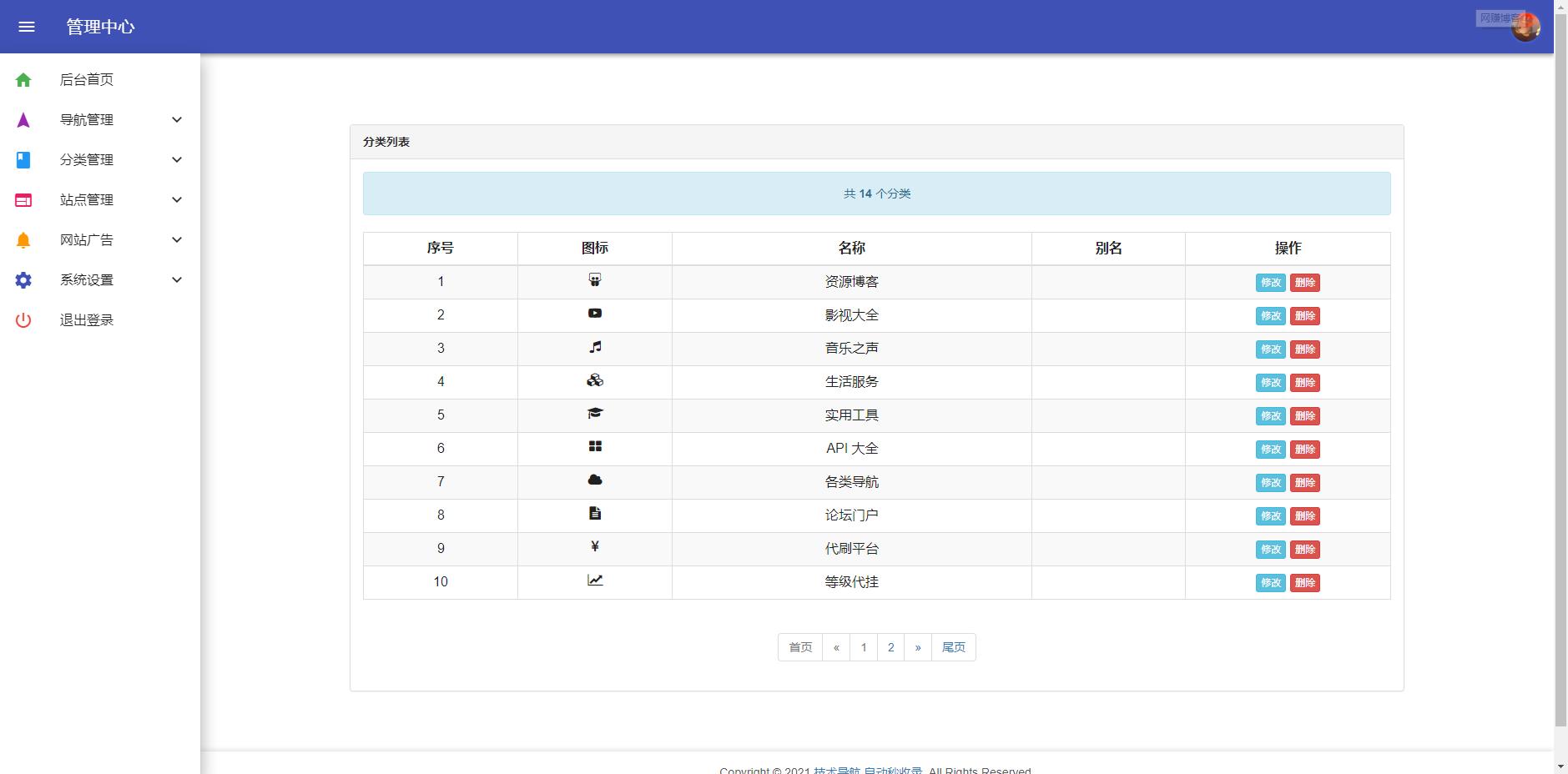Expand the 系统设置 chevron
The width and height of the screenshot is (1568, 774).
pos(177,280)
